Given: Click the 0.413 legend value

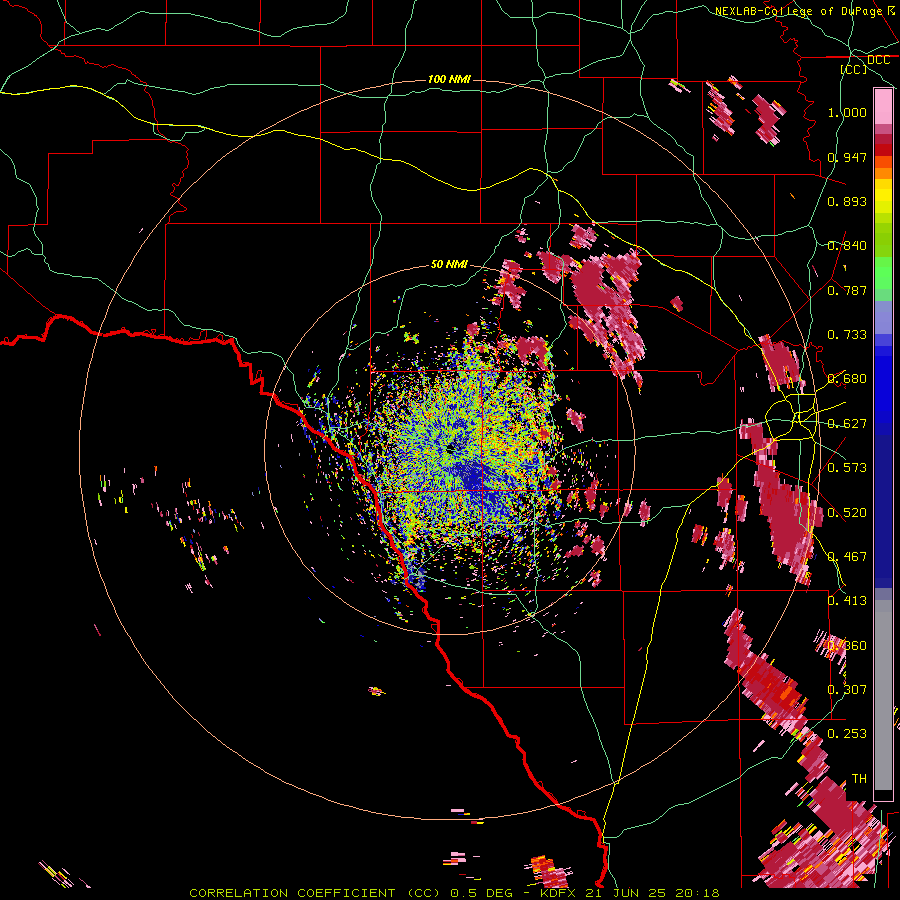Looking at the screenshot, I should click(x=847, y=601).
